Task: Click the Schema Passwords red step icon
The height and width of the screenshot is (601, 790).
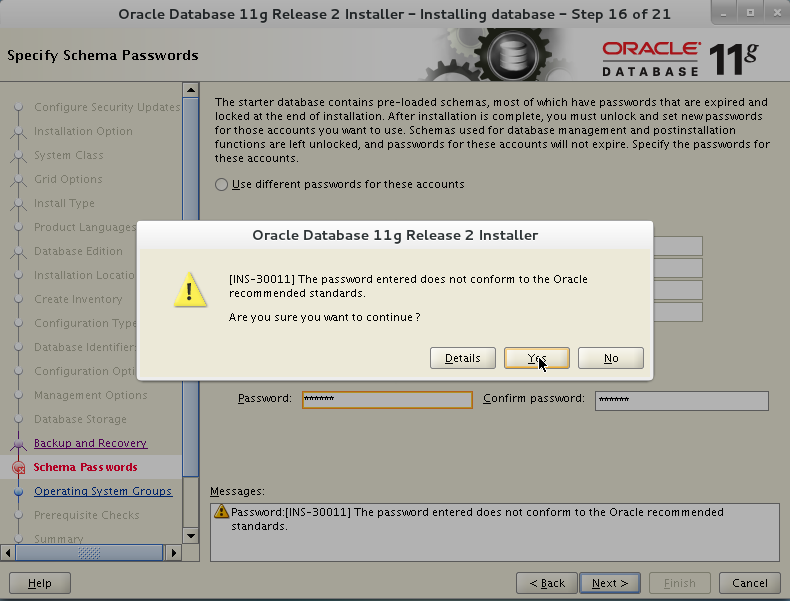Action: click(19, 468)
